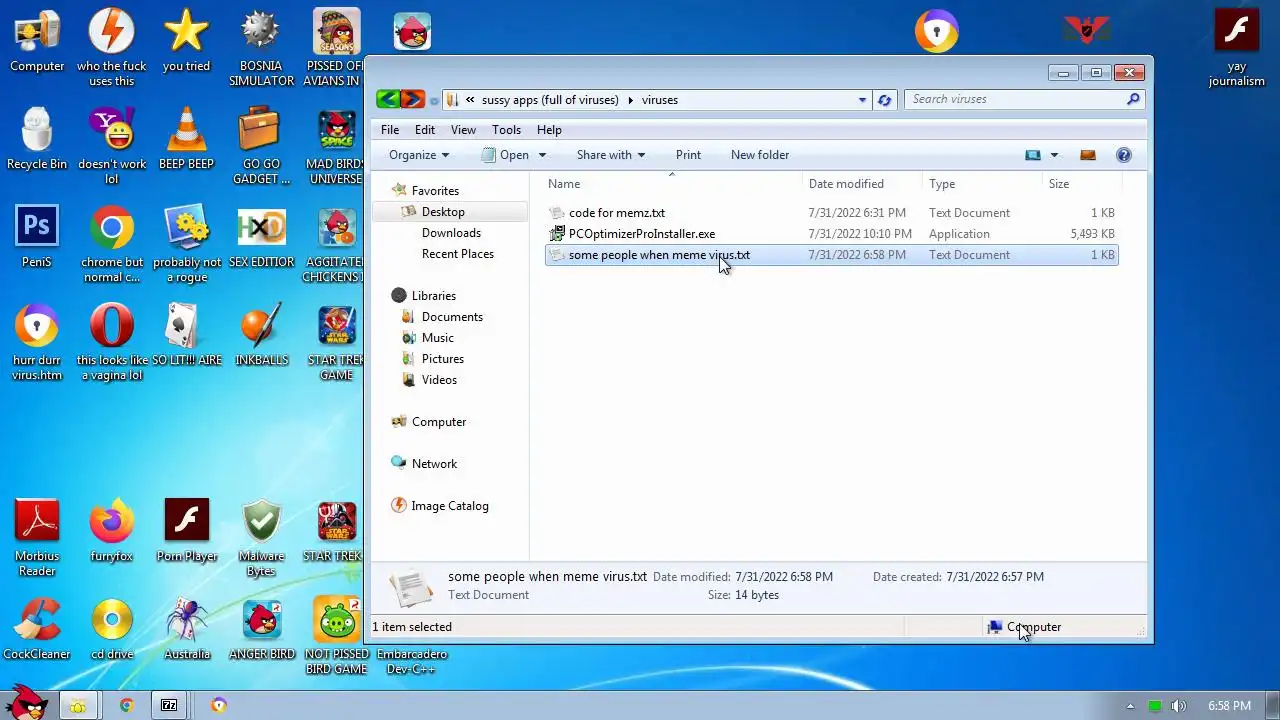
Task: Select 'chrome but normal' desktop icon
Action: [112, 244]
